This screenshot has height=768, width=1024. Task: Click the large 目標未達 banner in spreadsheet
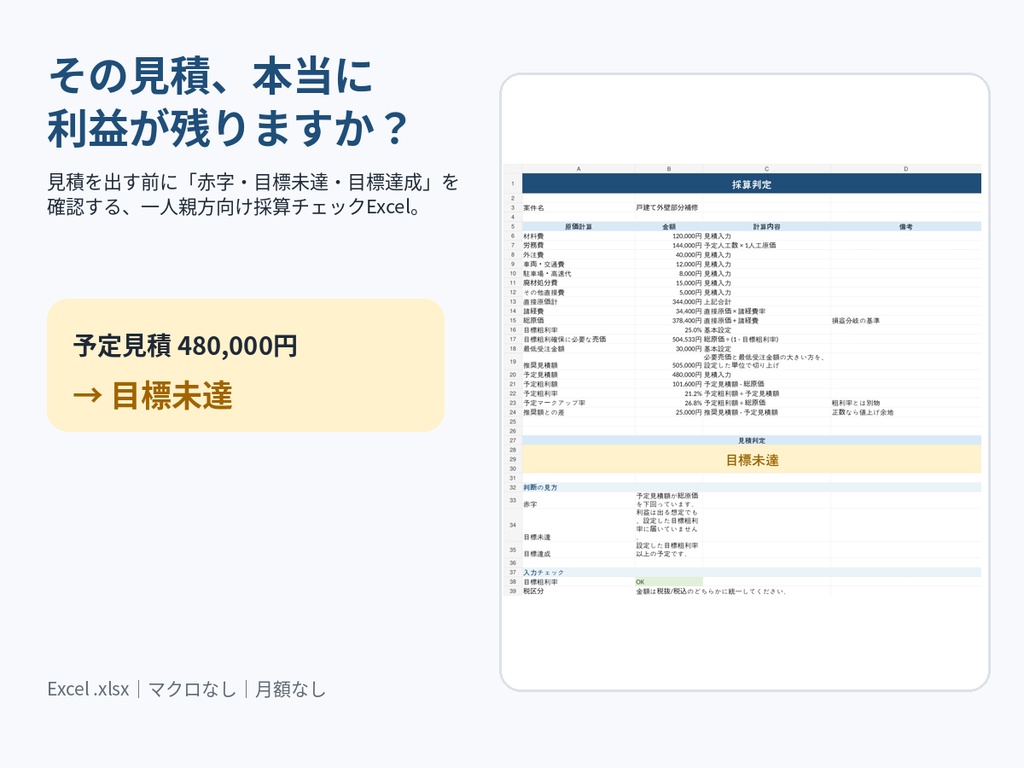[752, 460]
